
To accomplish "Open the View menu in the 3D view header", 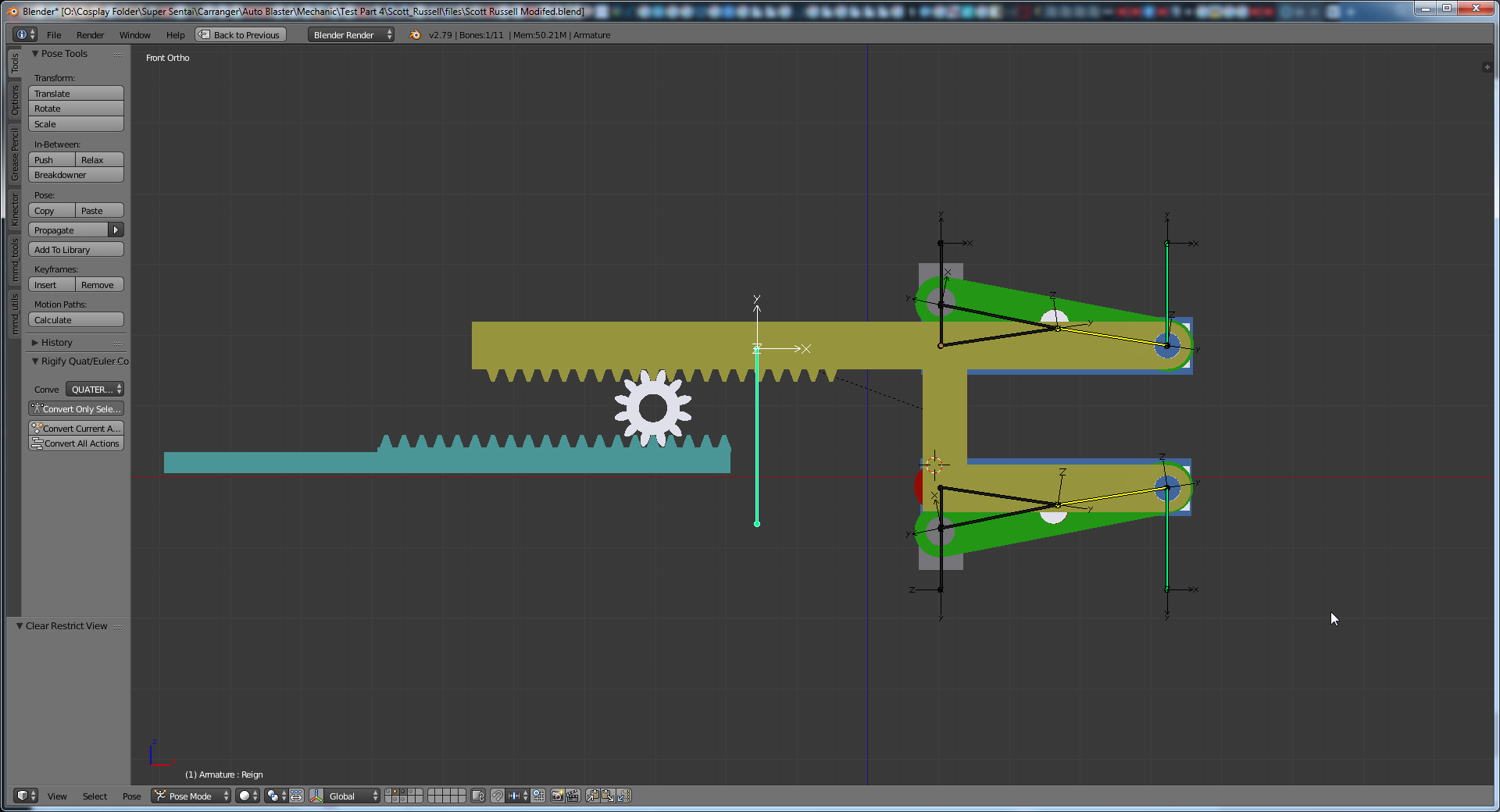I will 57,796.
